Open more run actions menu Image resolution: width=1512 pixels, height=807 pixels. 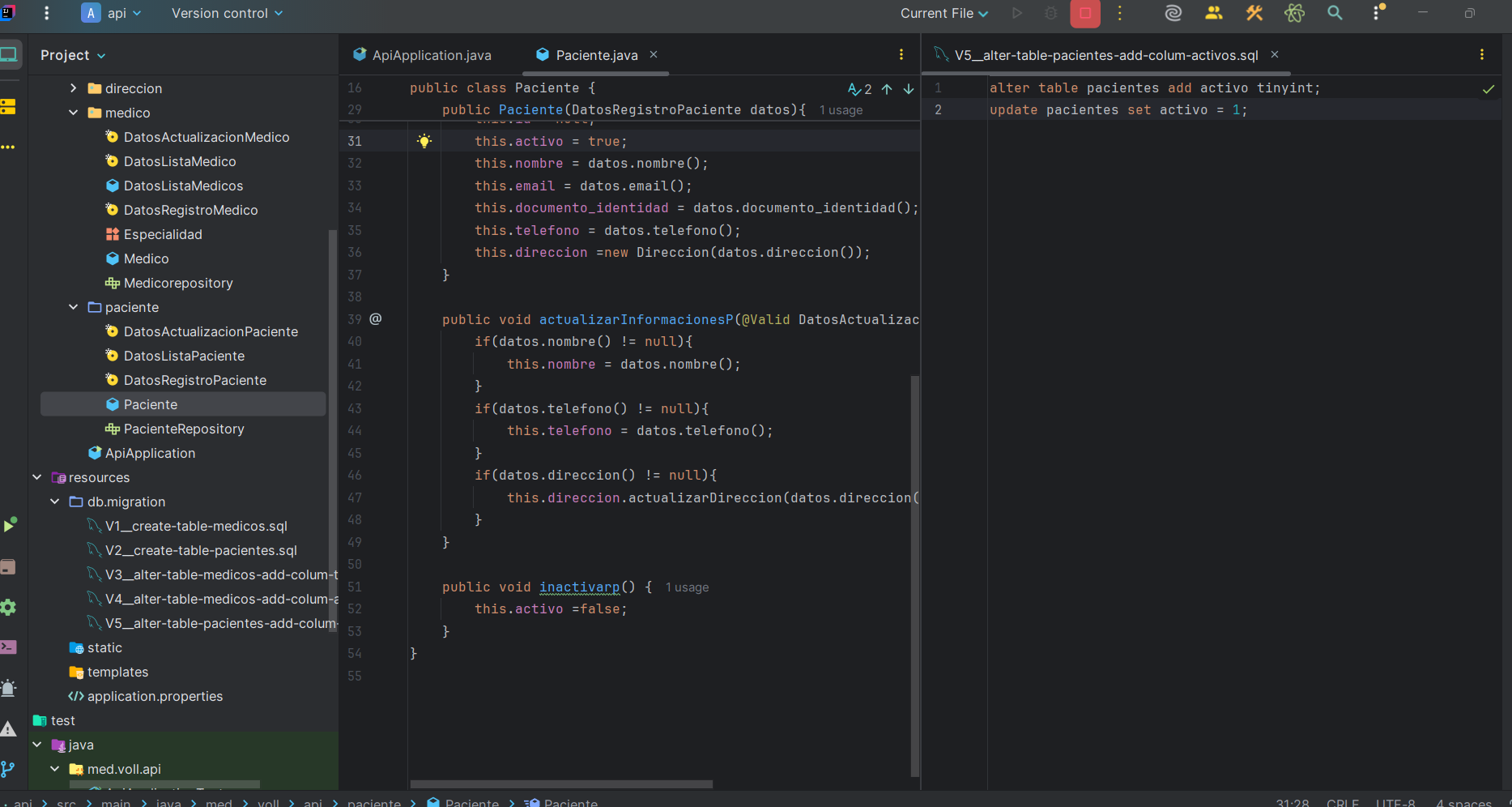(1120, 13)
